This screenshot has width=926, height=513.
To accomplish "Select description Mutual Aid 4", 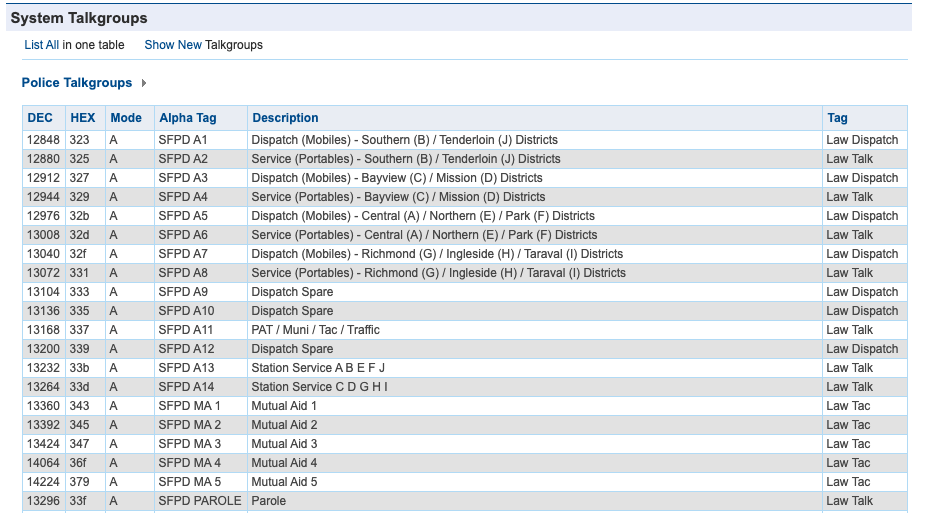I will (x=284, y=462).
